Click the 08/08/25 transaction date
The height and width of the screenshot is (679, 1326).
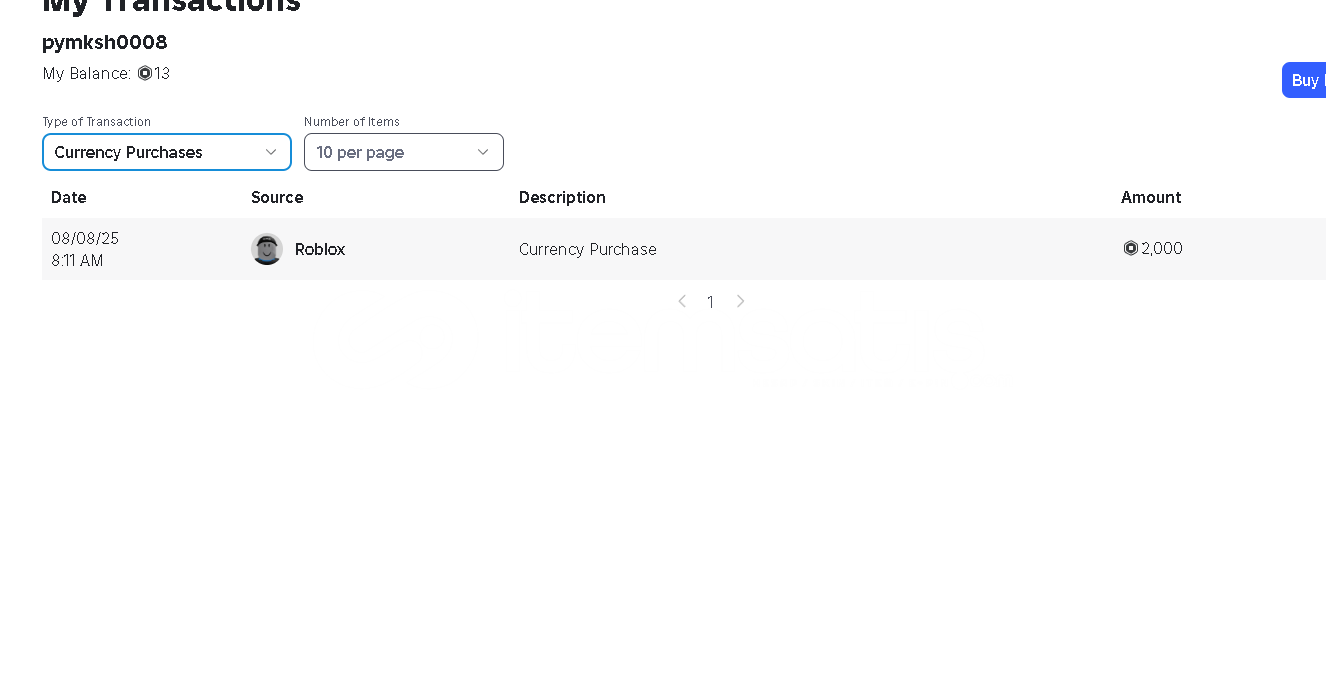(x=85, y=238)
